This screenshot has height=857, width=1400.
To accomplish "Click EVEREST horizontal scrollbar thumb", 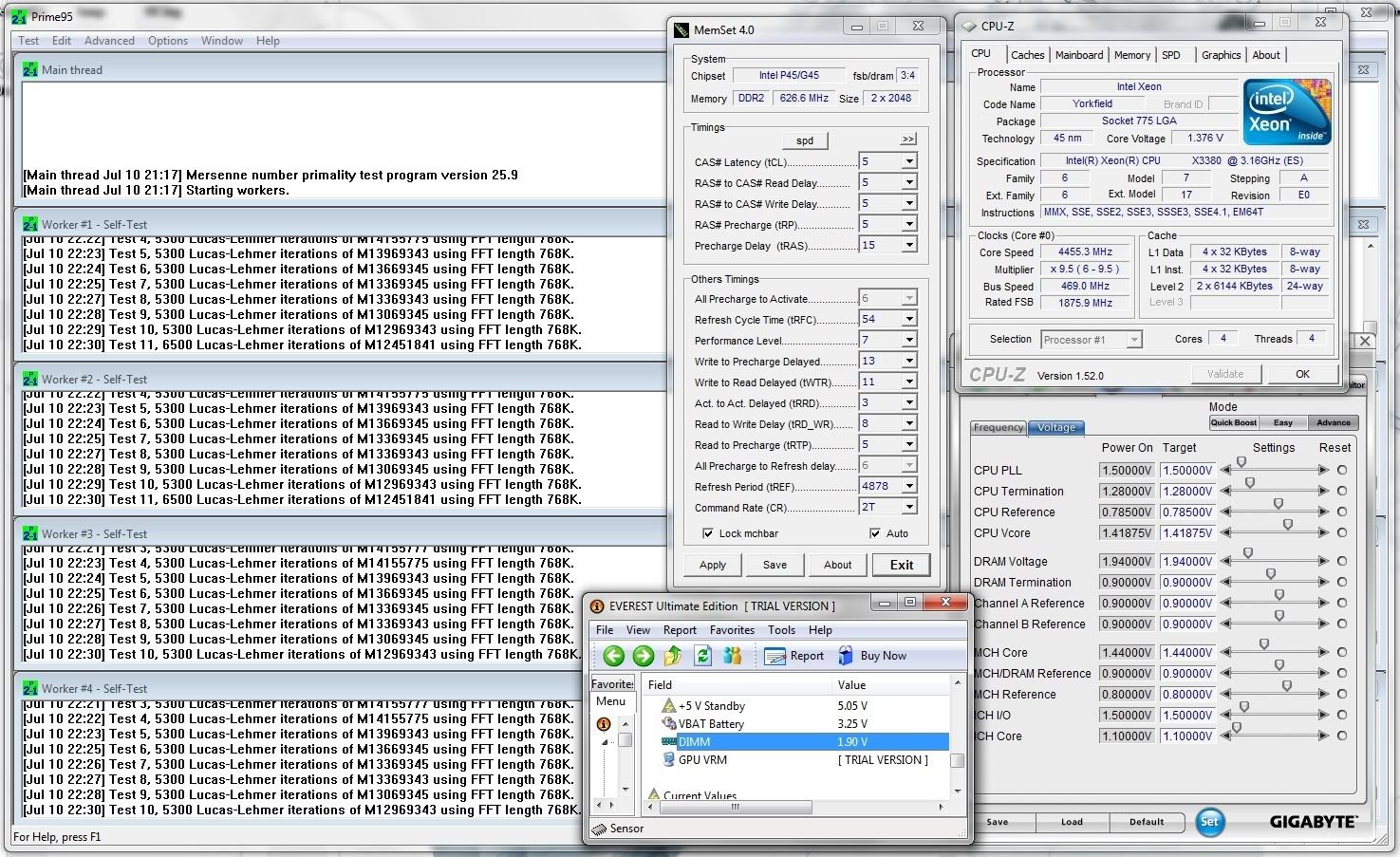I will [735, 808].
